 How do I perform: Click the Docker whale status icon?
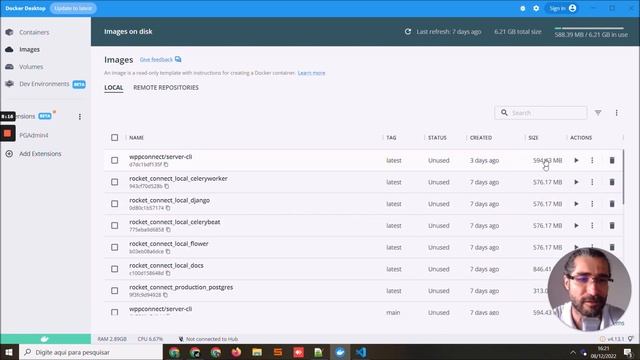[45, 339]
